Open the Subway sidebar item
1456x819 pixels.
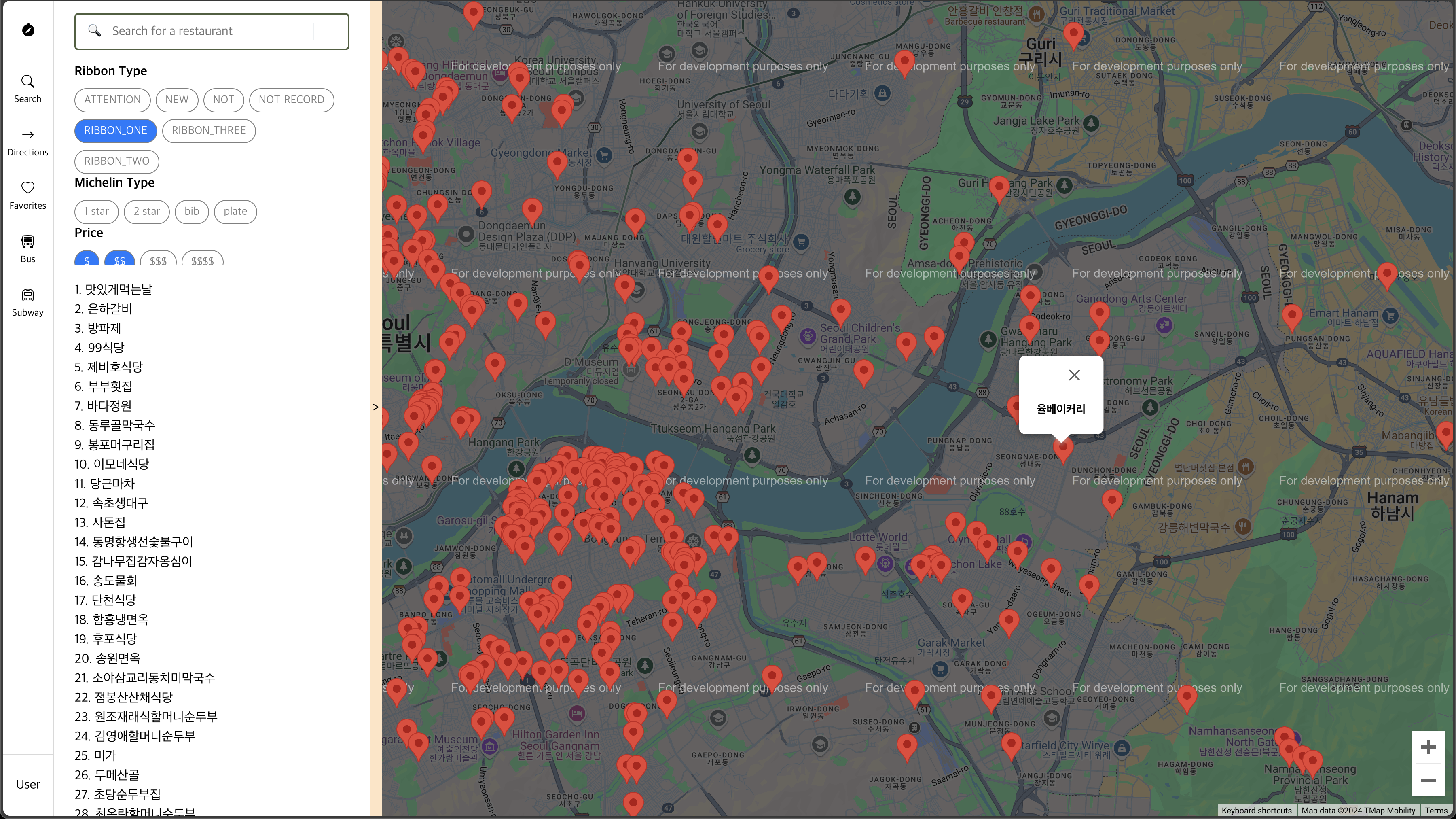[28, 303]
